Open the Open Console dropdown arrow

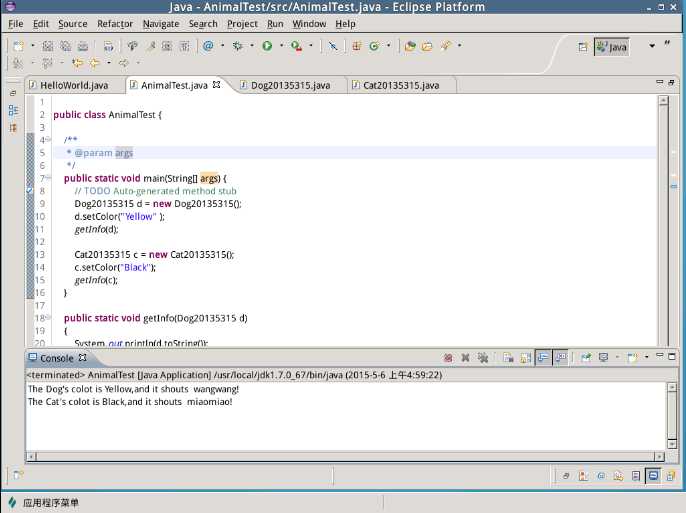(646, 357)
